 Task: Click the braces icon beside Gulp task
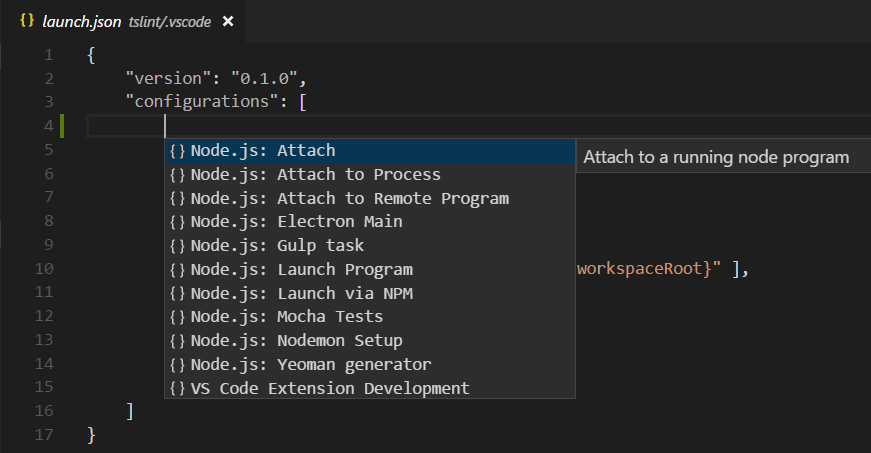tap(178, 246)
